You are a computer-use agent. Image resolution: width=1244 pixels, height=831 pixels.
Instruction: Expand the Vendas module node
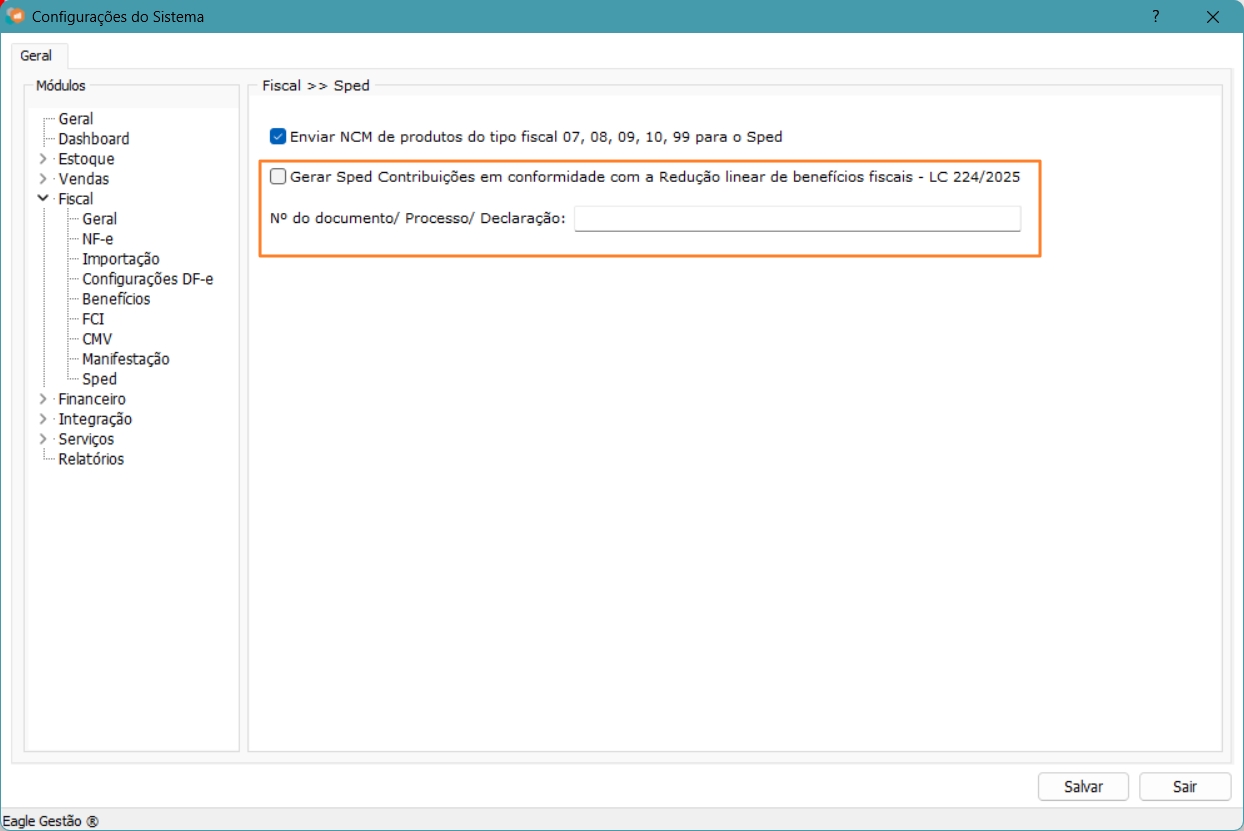(43, 179)
